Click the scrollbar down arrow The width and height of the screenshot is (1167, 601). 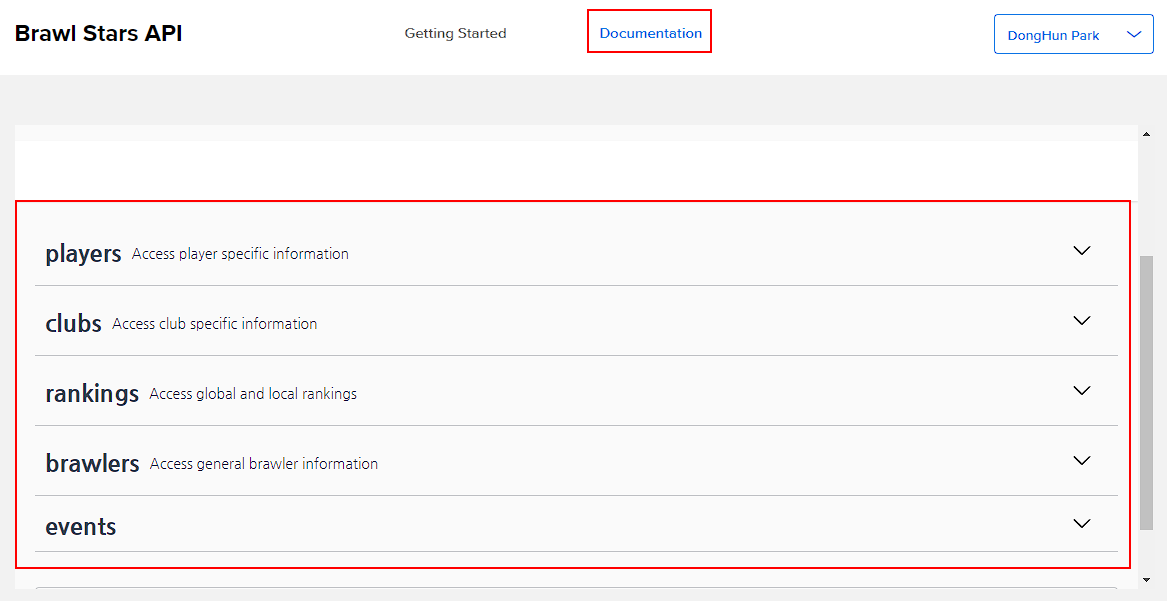click(1146, 579)
